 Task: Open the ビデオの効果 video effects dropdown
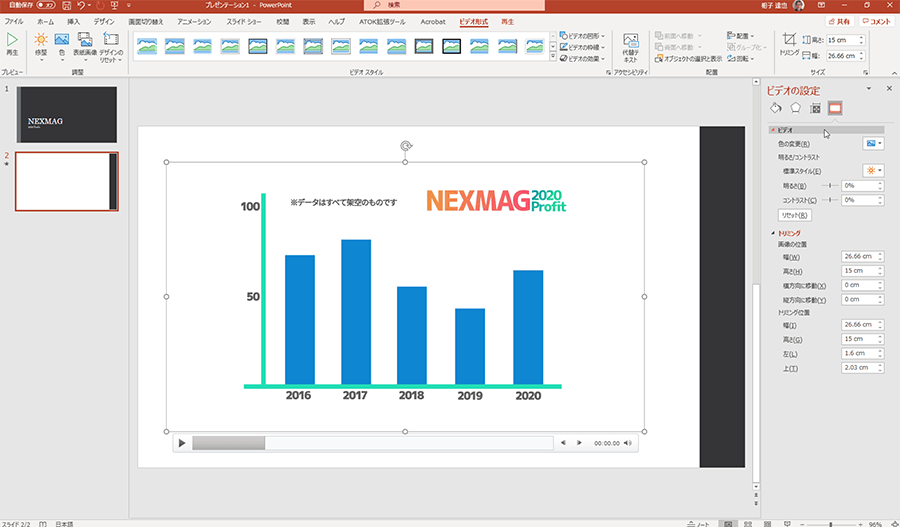pyautogui.click(x=582, y=59)
